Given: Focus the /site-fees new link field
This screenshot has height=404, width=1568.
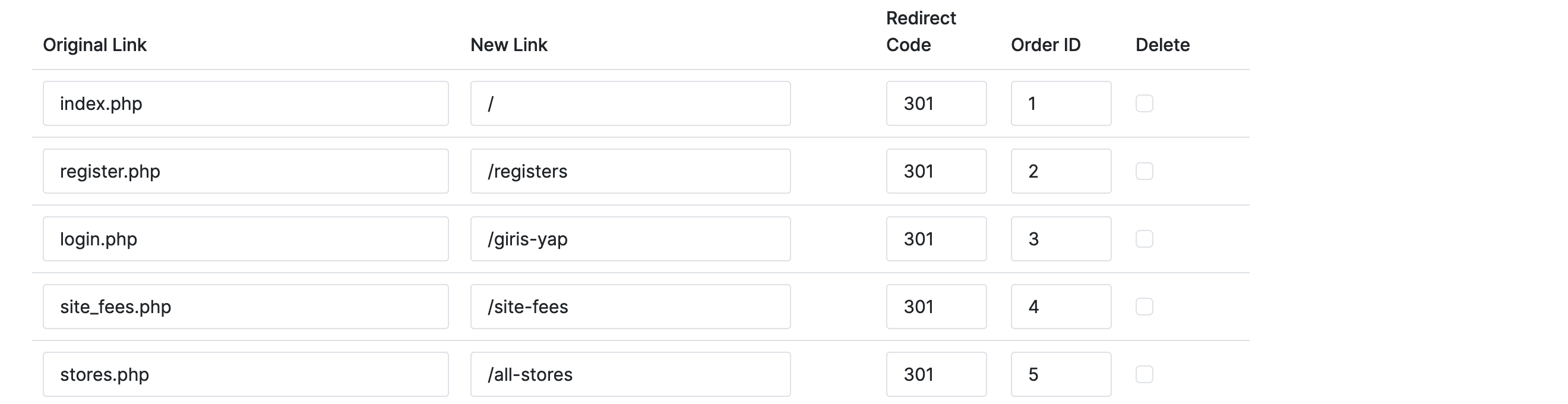Looking at the screenshot, I should (630, 306).
